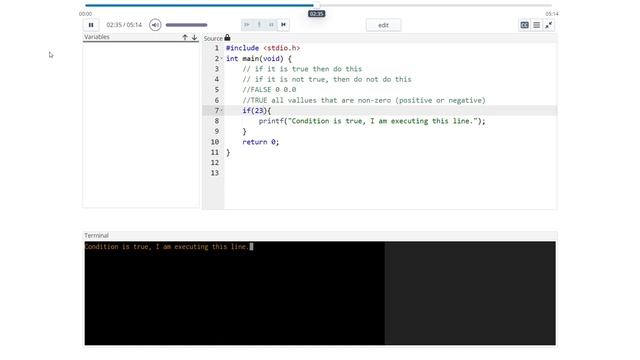Pause the playback
The height and width of the screenshot is (360, 640).
point(91,25)
